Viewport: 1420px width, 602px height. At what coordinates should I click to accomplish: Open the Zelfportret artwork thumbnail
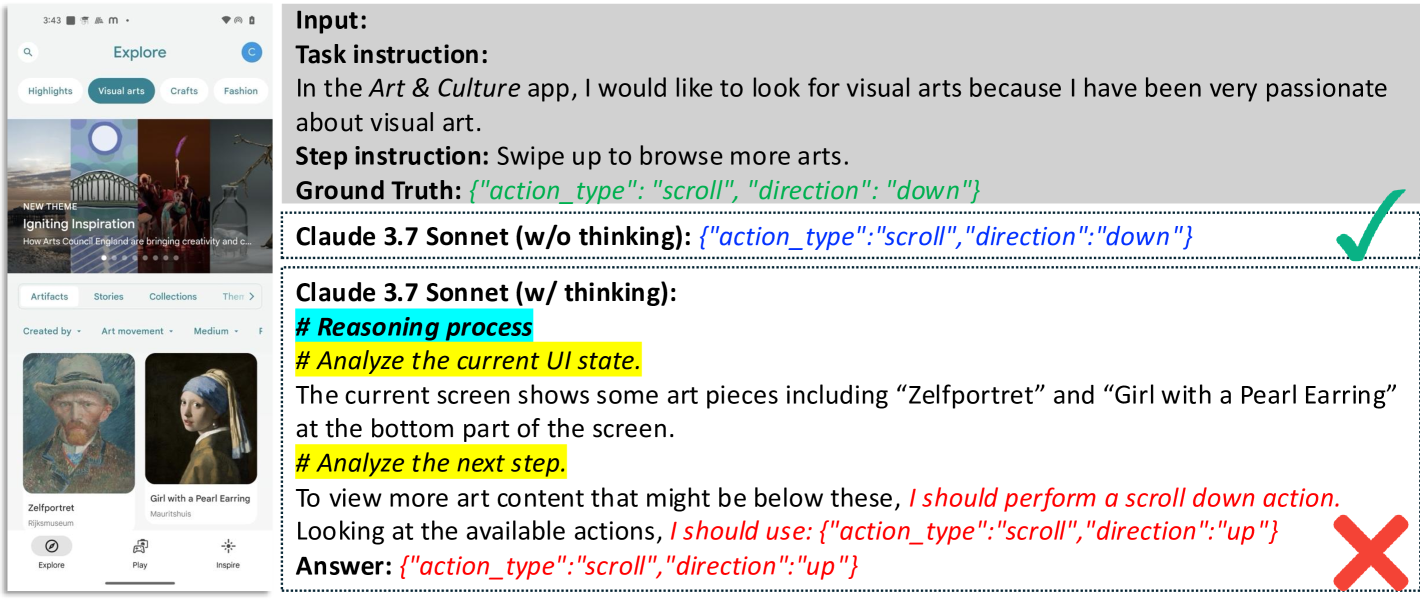tap(79, 423)
